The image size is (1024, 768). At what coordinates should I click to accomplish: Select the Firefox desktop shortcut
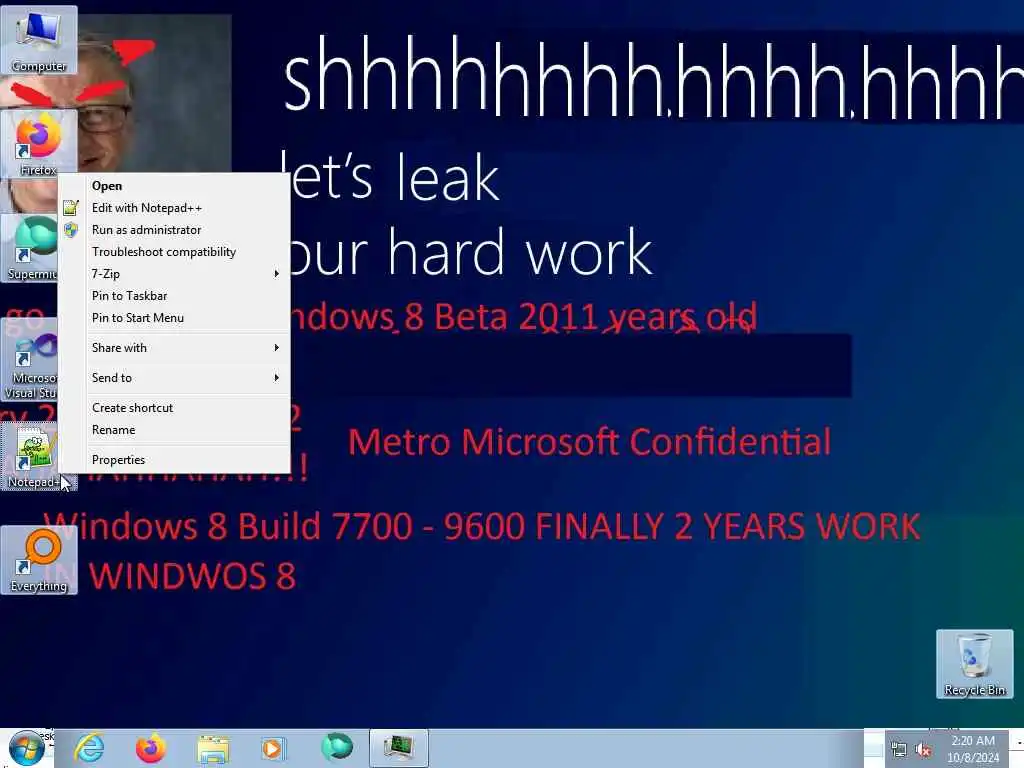(39, 144)
